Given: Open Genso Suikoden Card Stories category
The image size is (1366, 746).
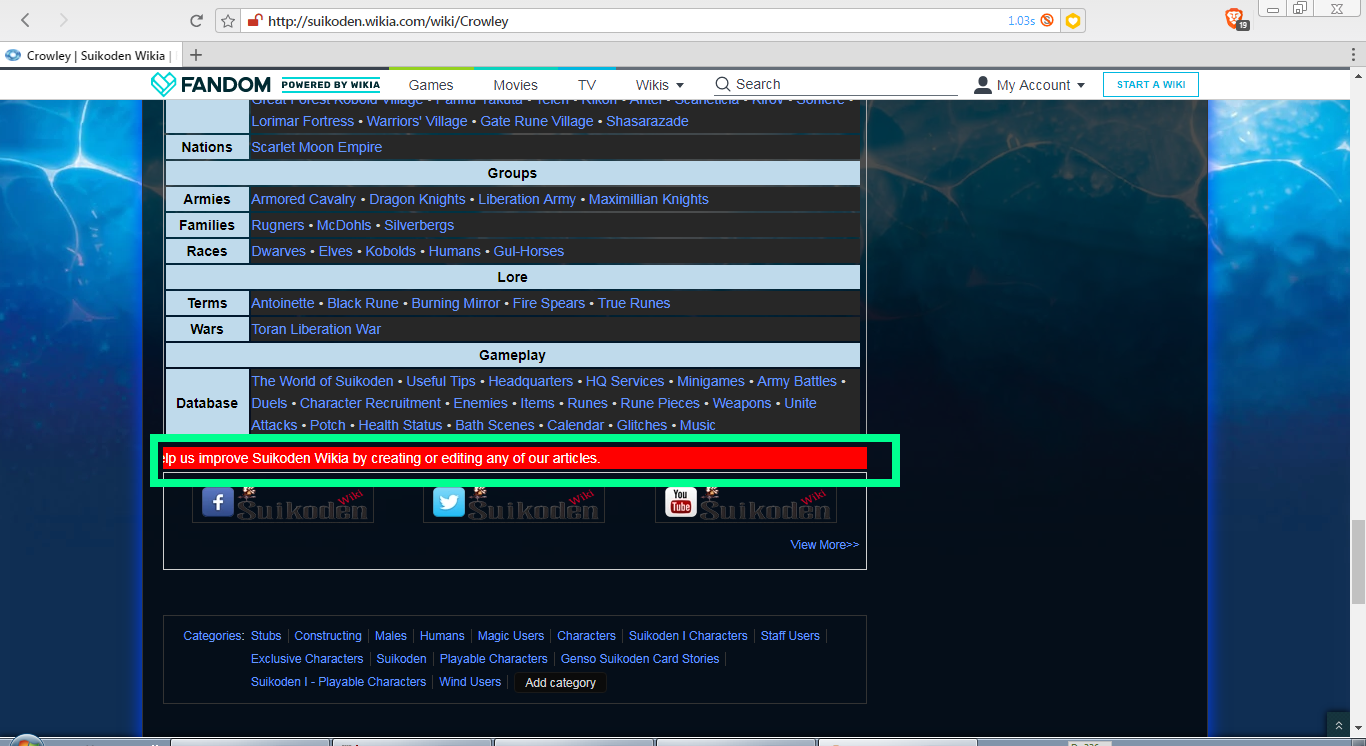Looking at the screenshot, I should click(x=640, y=659).
